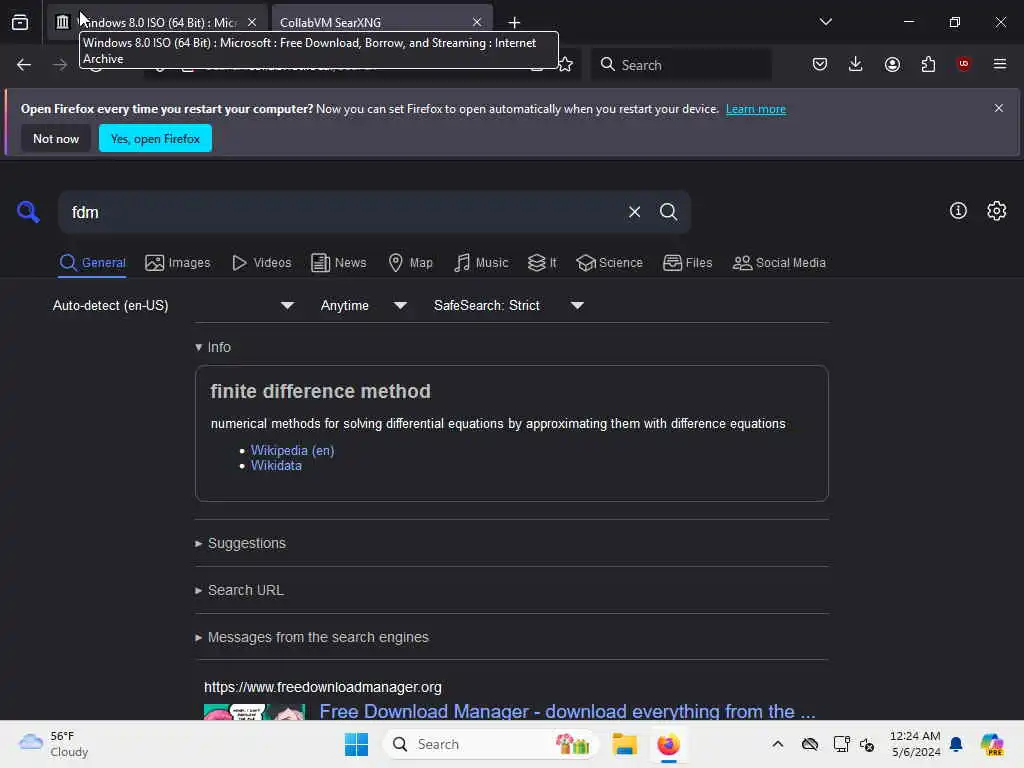
Task: Select the News search category
Action: point(339,263)
